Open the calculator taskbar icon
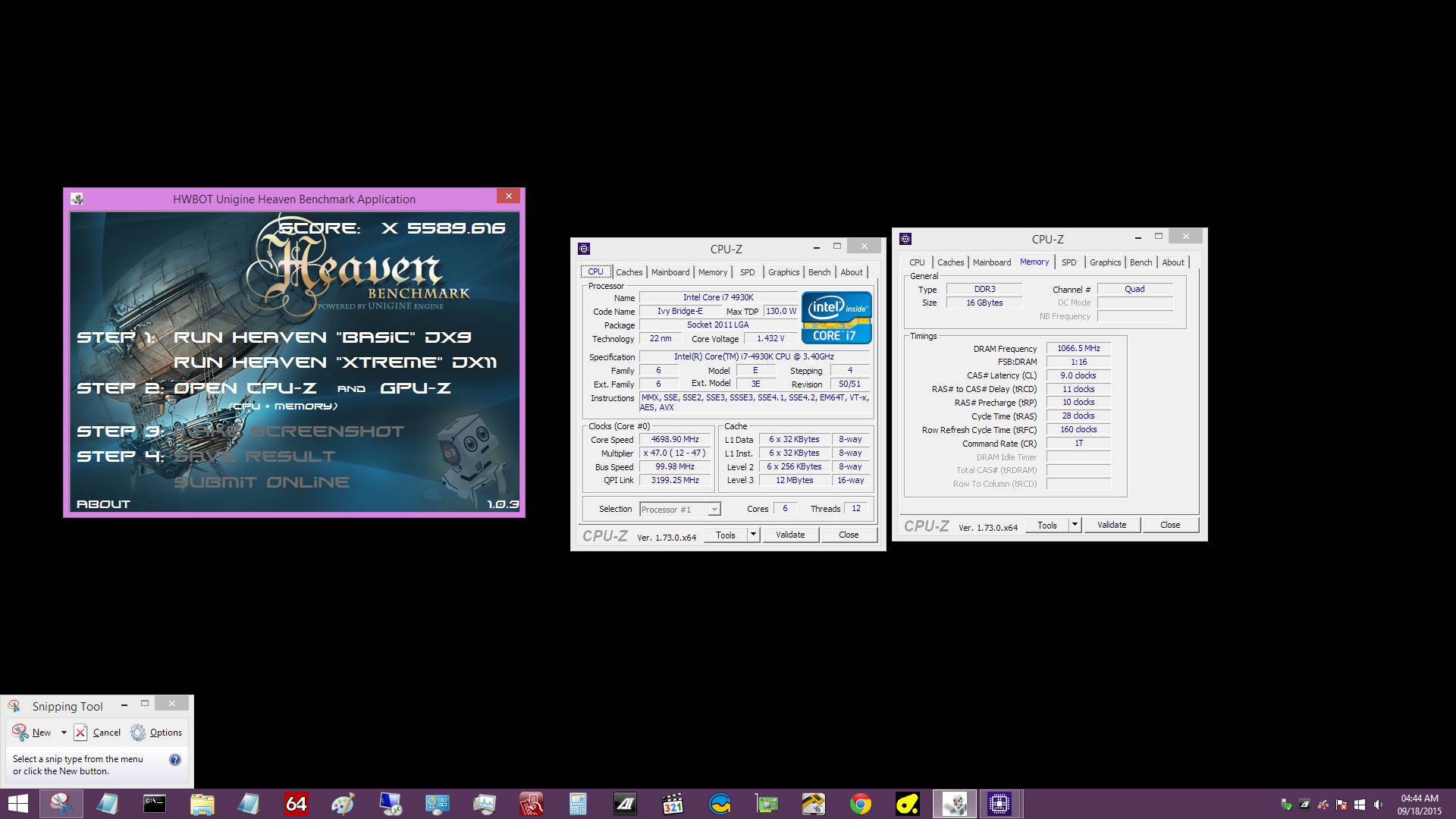Viewport: 1456px width, 819px height. [578, 804]
